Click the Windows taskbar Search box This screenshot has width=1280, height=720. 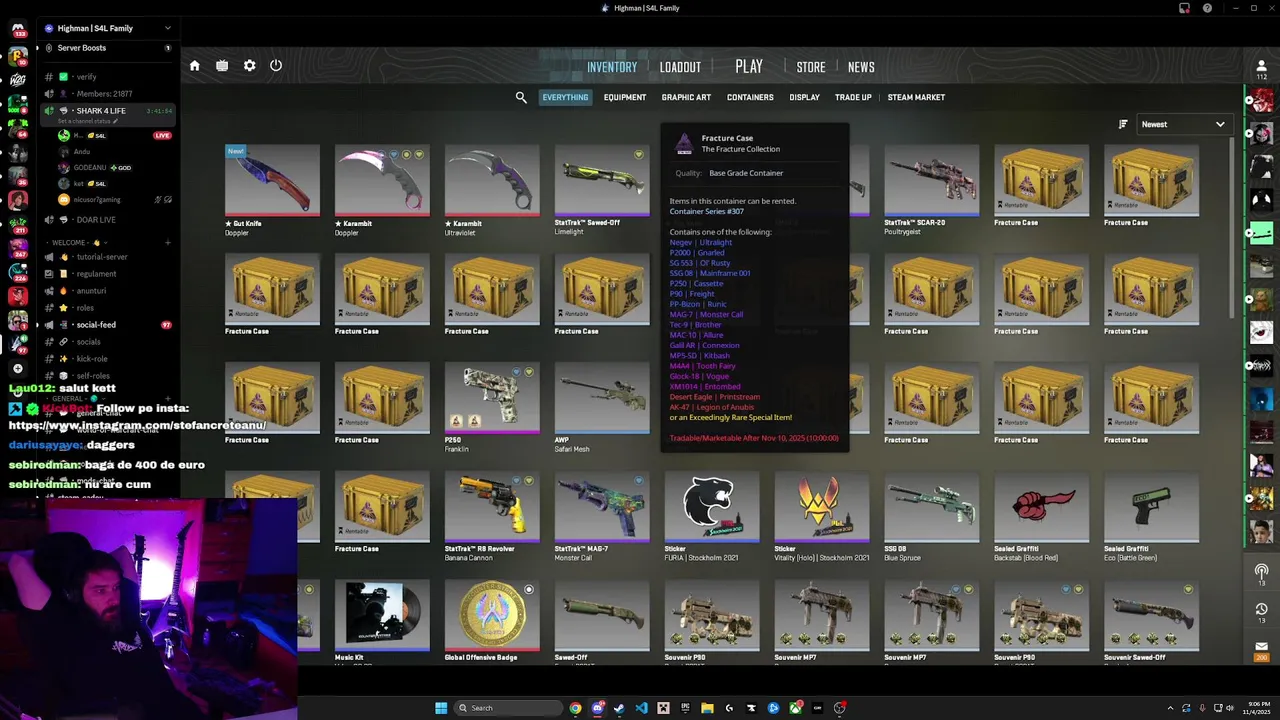point(507,708)
